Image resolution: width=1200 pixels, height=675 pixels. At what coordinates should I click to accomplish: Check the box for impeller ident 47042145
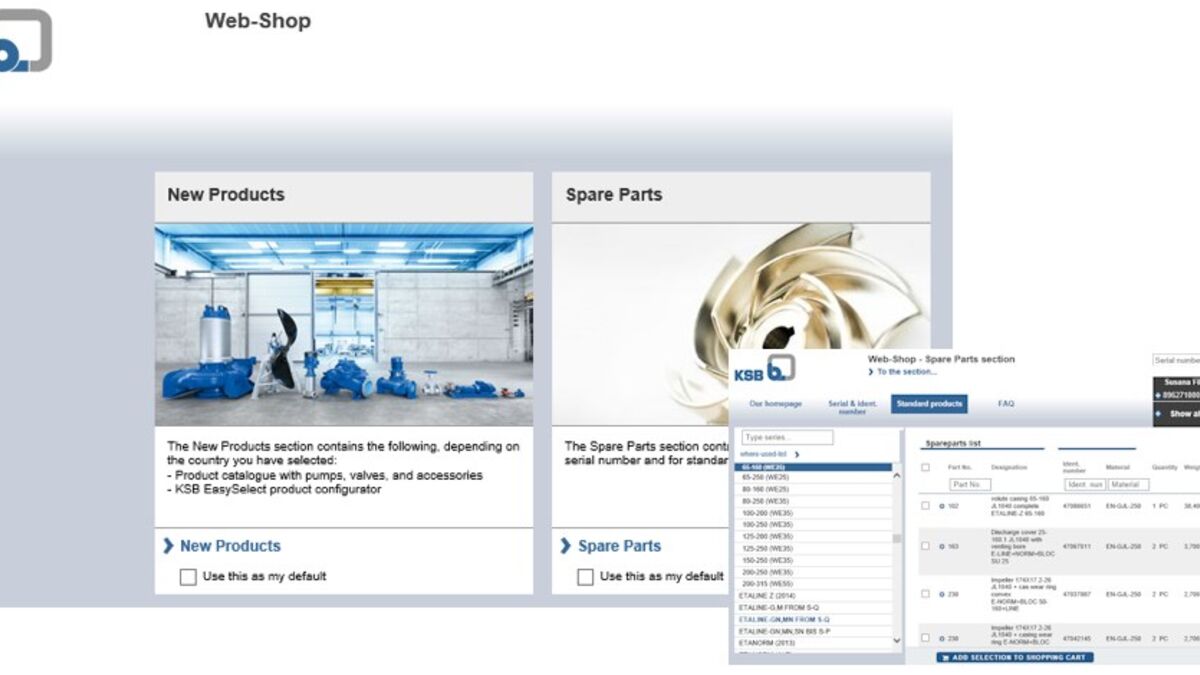[x=925, y=638]
